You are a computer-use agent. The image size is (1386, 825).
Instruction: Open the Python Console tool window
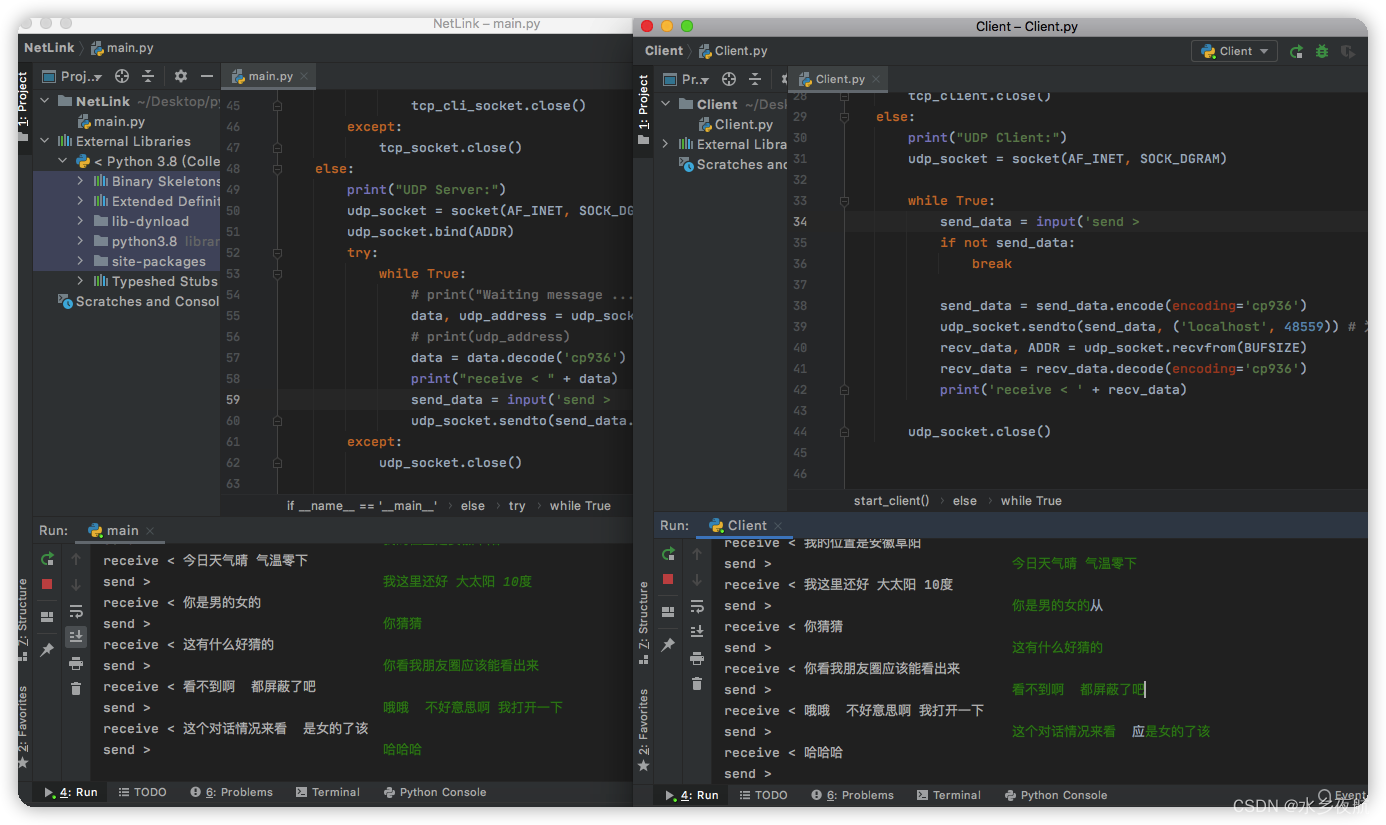434,792
